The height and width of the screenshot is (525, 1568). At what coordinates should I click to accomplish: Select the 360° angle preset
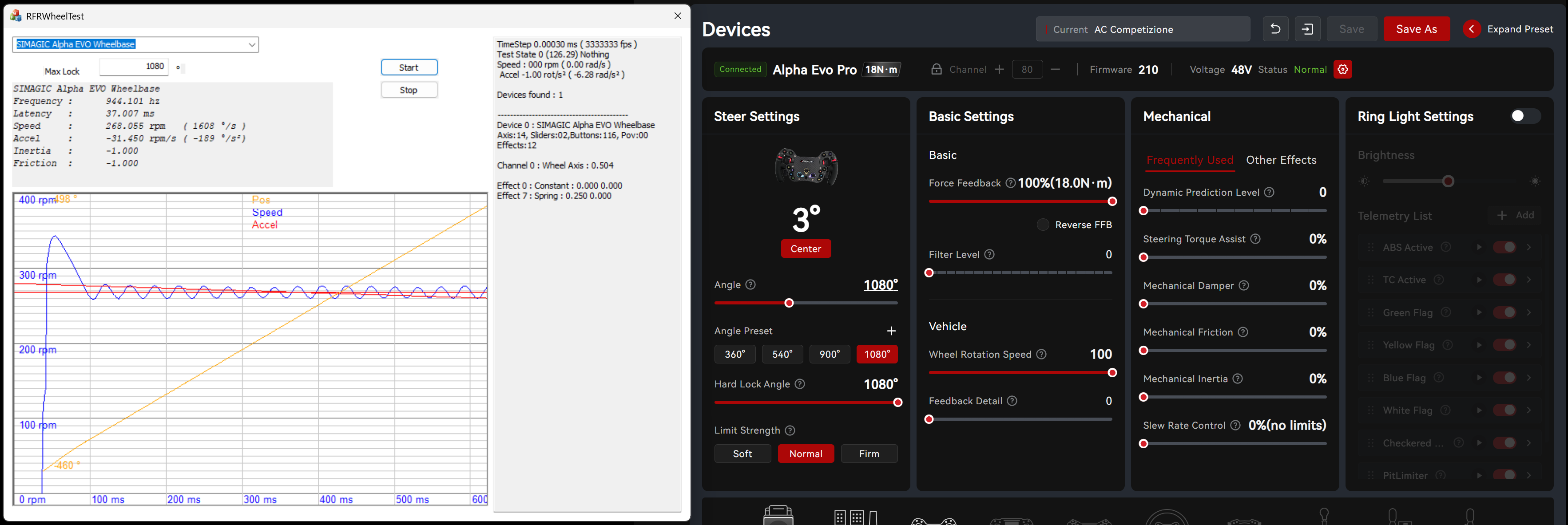734,354
